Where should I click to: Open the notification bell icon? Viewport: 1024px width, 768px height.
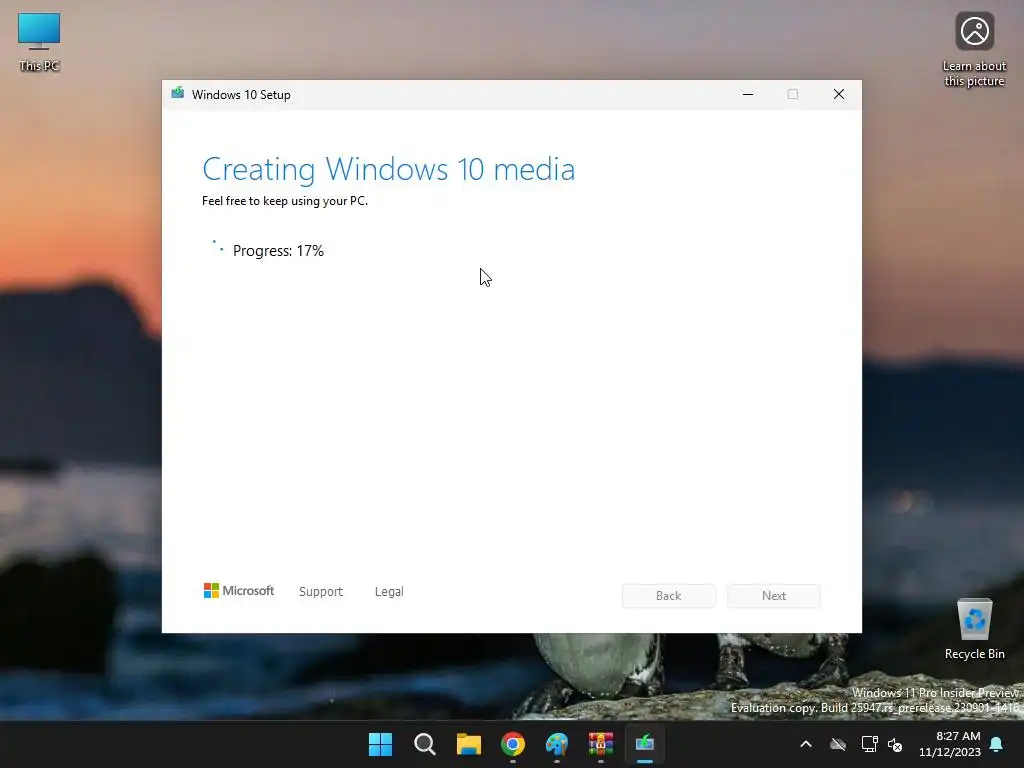[x=997, y=744]
